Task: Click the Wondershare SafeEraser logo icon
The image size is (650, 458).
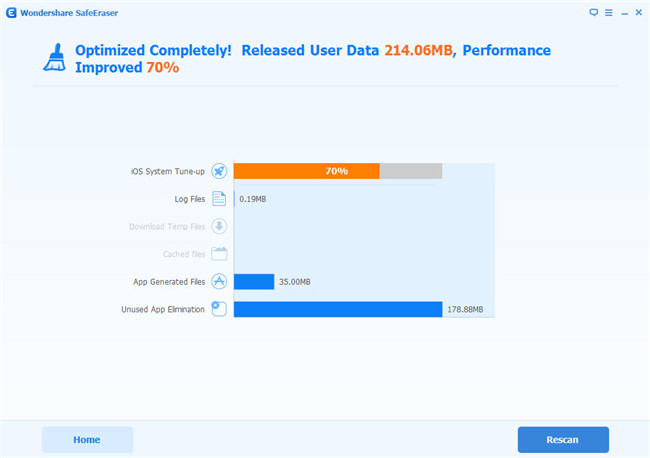Action: [x=11, y=13]
